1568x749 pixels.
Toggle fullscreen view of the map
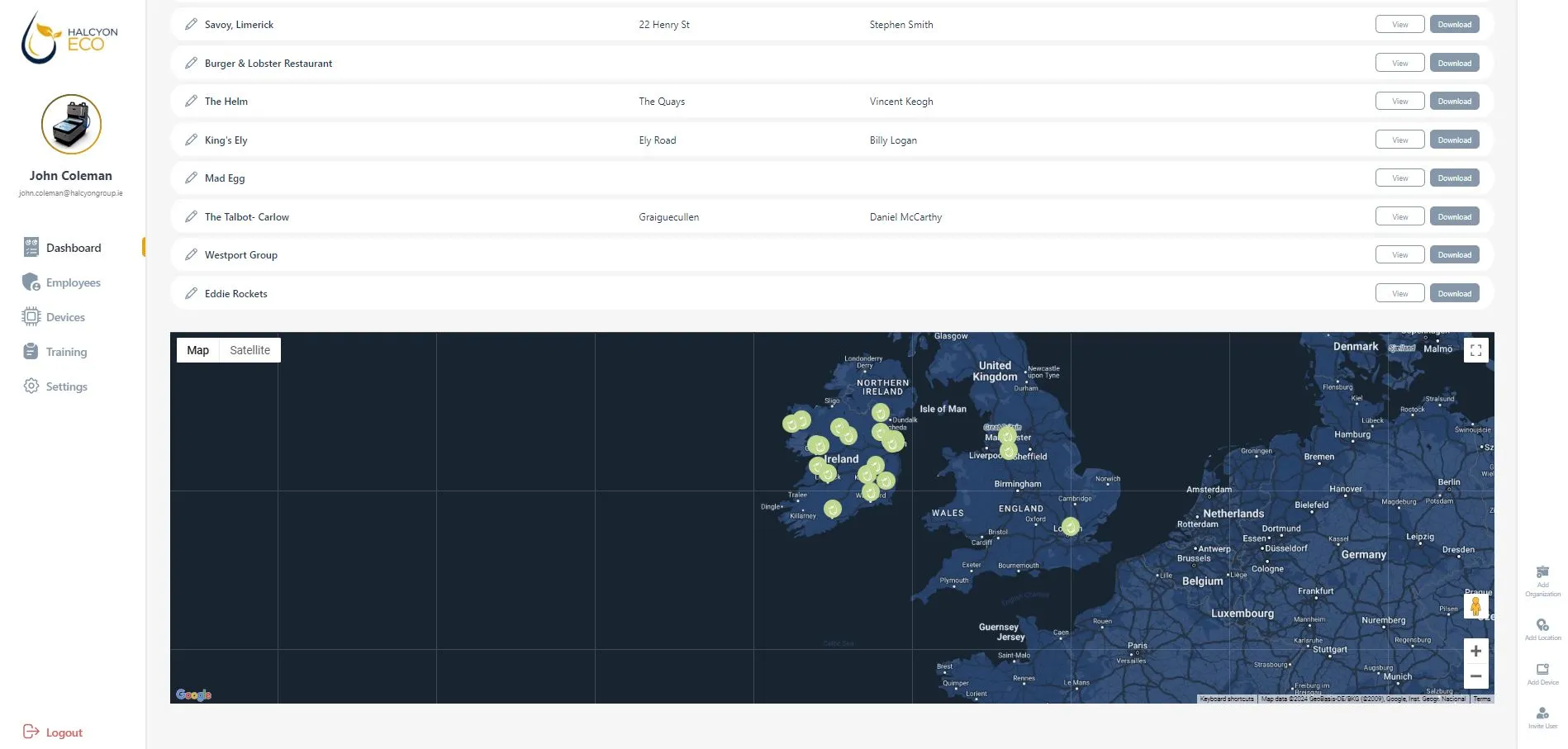pyautogui.click(x=1475, y=351)
